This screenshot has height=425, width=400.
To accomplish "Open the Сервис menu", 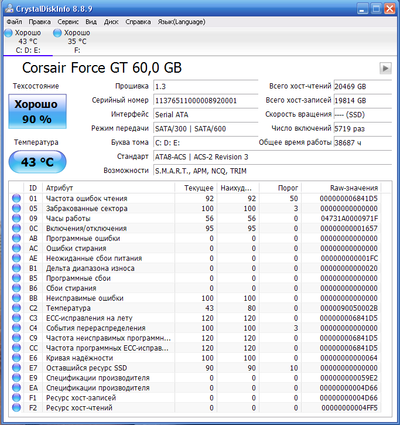I will pos(68,22).
